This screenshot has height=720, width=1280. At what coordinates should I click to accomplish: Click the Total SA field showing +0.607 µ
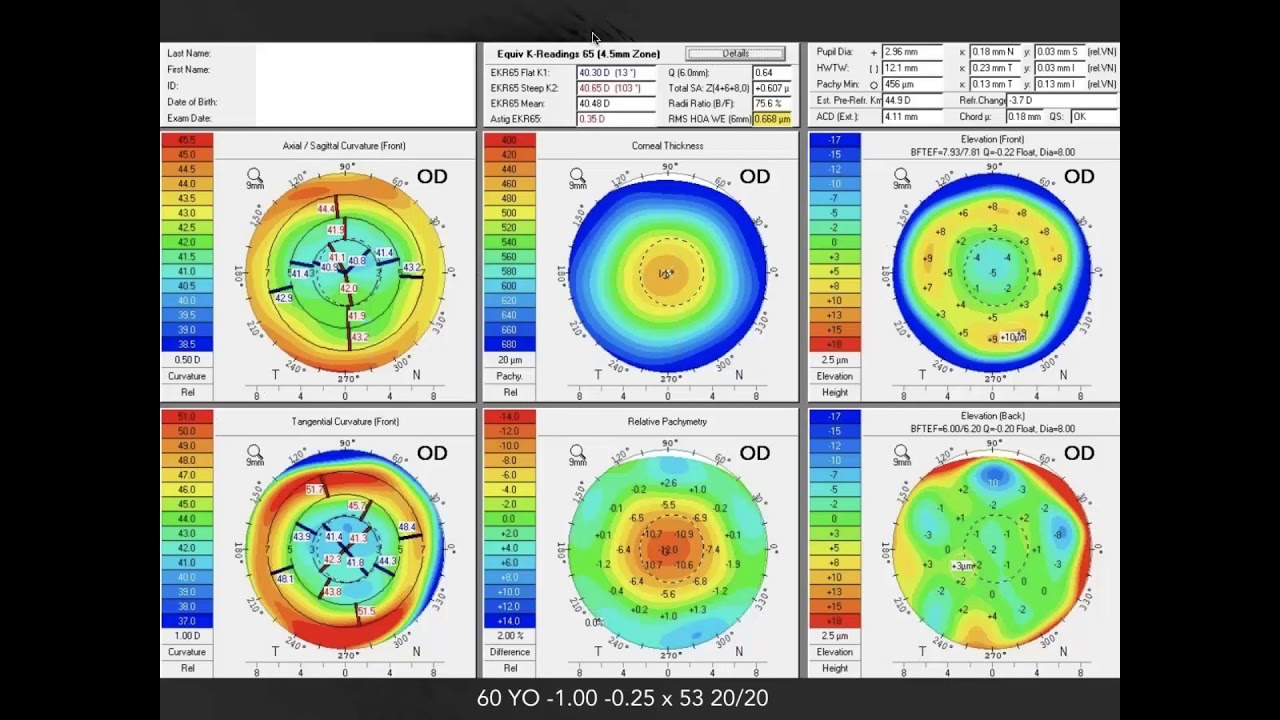pos(772,88)
